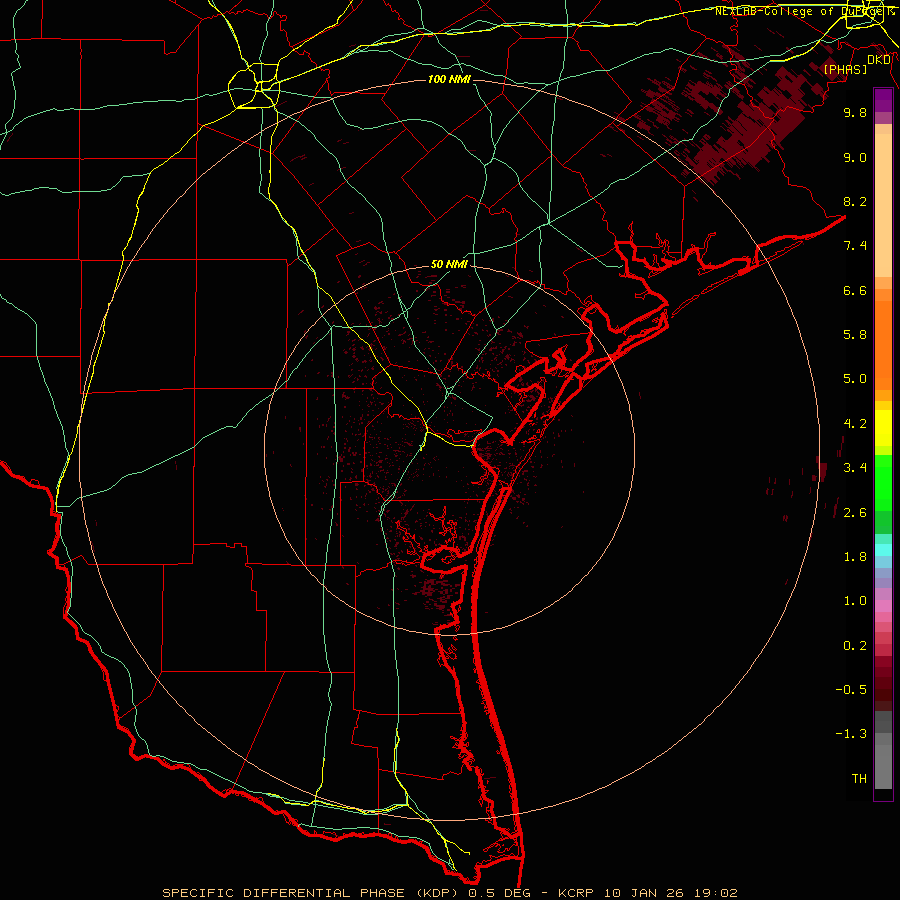Click the 1.0 scale label

(855, 601)
